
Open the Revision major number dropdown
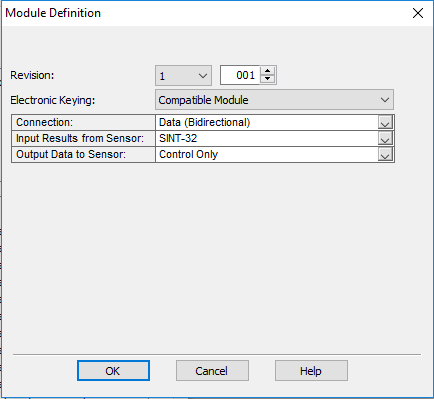point(183,76)
